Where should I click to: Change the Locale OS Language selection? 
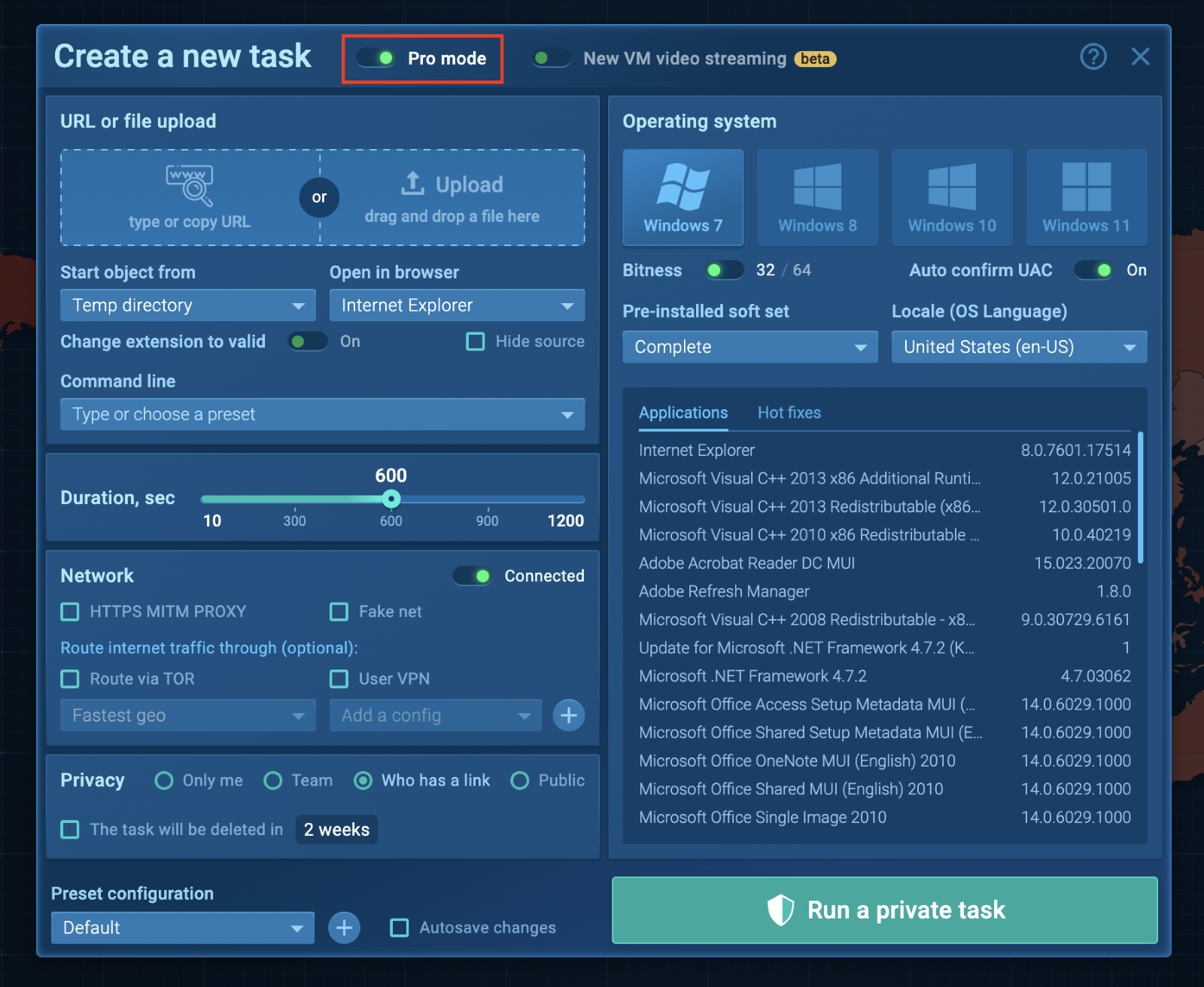click(1019, 347)
